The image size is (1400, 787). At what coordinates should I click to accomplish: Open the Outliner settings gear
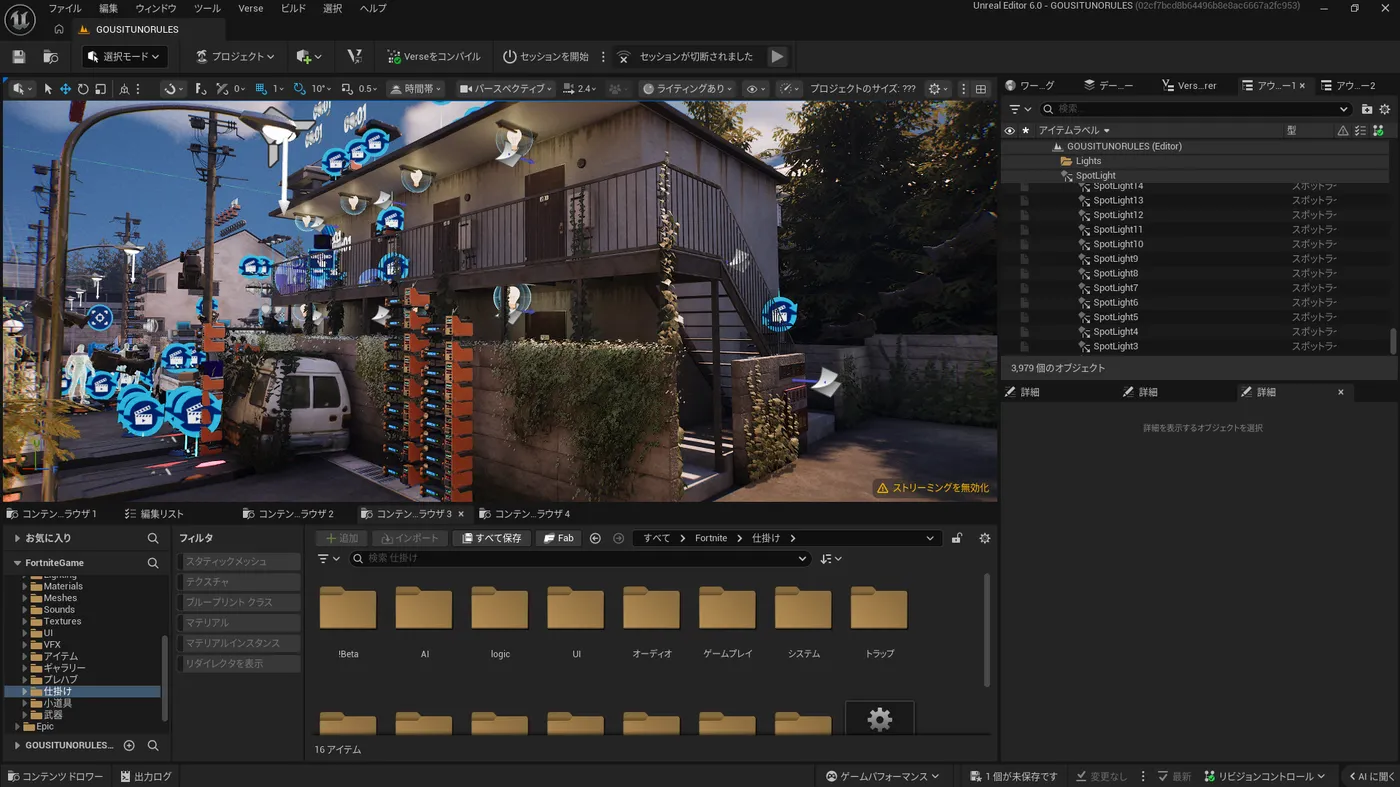click(1385, 109)
